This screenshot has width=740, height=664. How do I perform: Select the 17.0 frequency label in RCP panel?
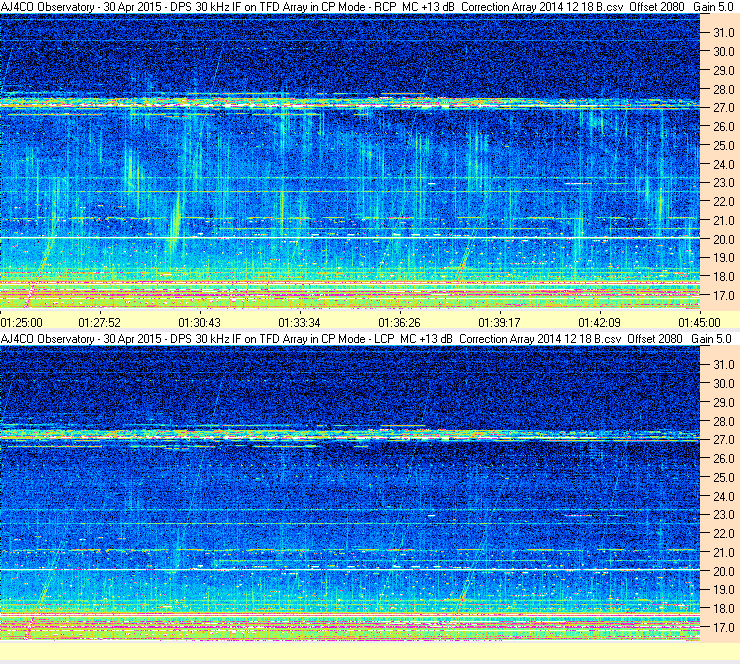(x=722, y=296)
